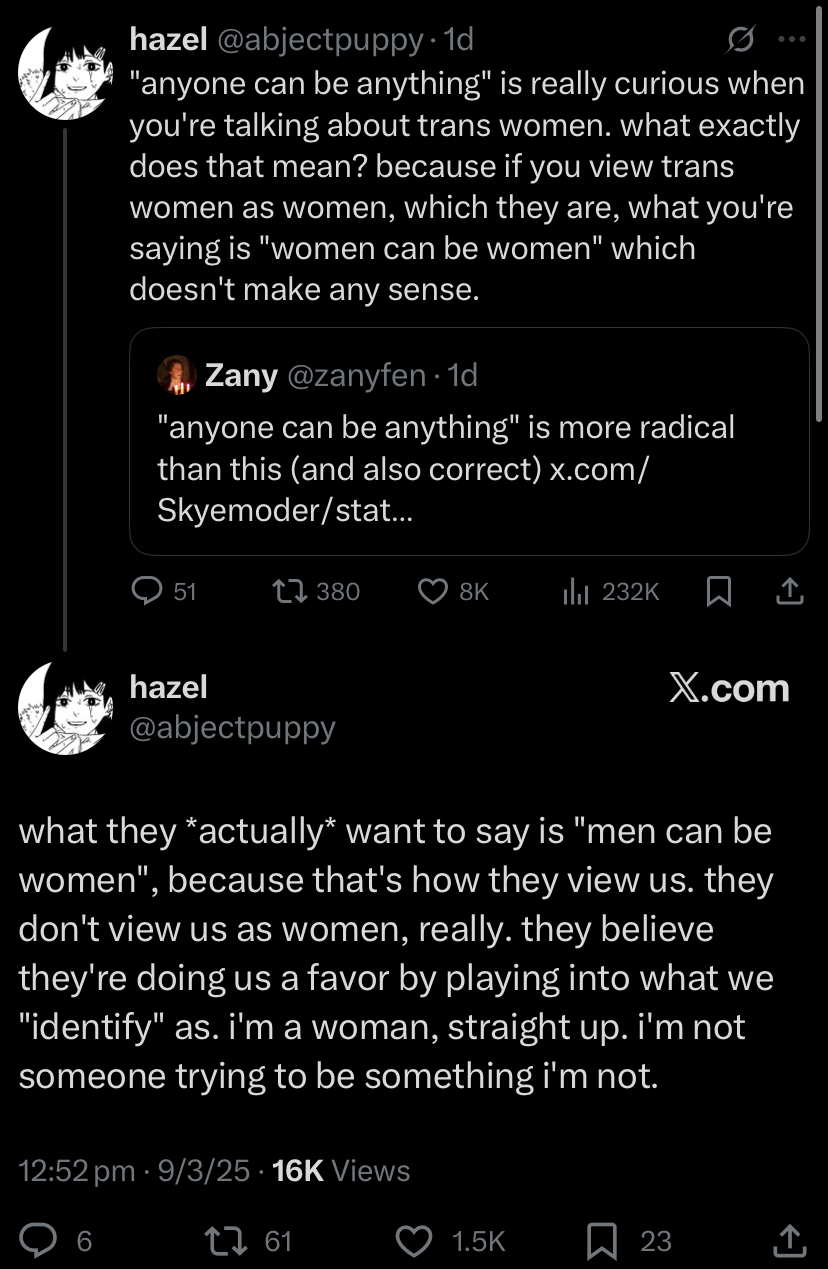Repost the first tweet with 380 reposts
Viewport: 828px width, 1269px height.
click(x=289, y=592)
